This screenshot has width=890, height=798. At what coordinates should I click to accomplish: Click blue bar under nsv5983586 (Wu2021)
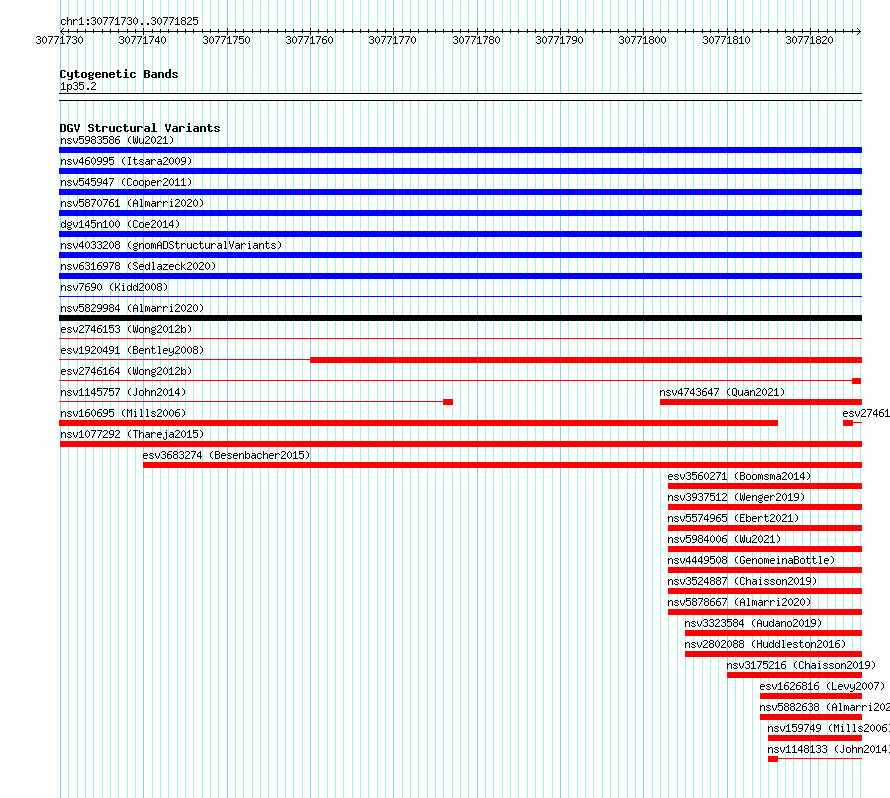click(460, 150)
